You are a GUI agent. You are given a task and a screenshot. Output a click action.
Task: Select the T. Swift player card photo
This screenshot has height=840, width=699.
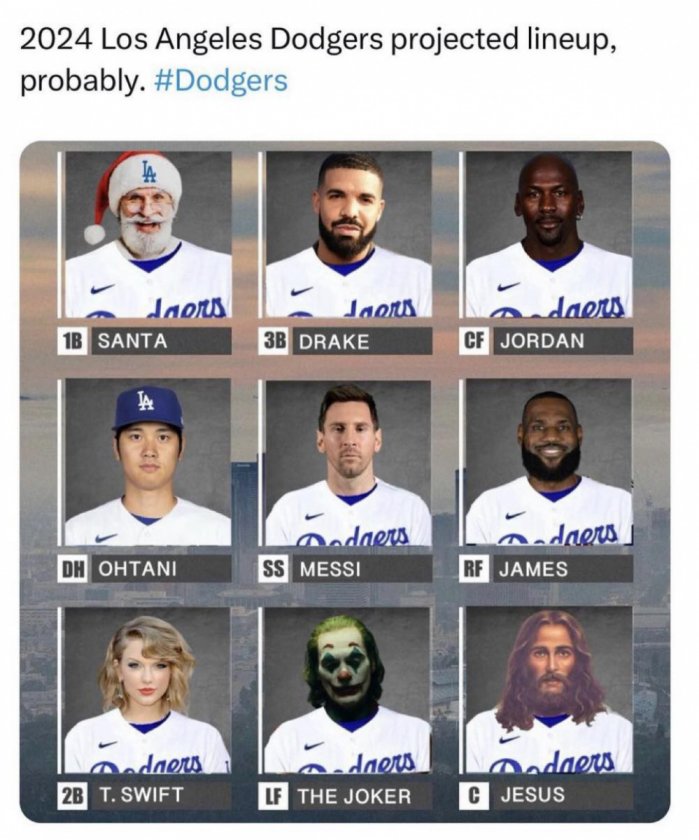point(148,690)
